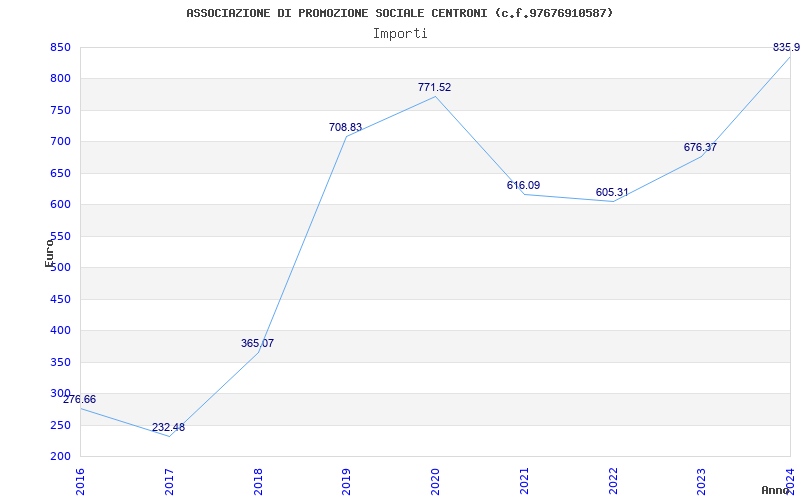Click the Importi subtitle

pos(400,34)
